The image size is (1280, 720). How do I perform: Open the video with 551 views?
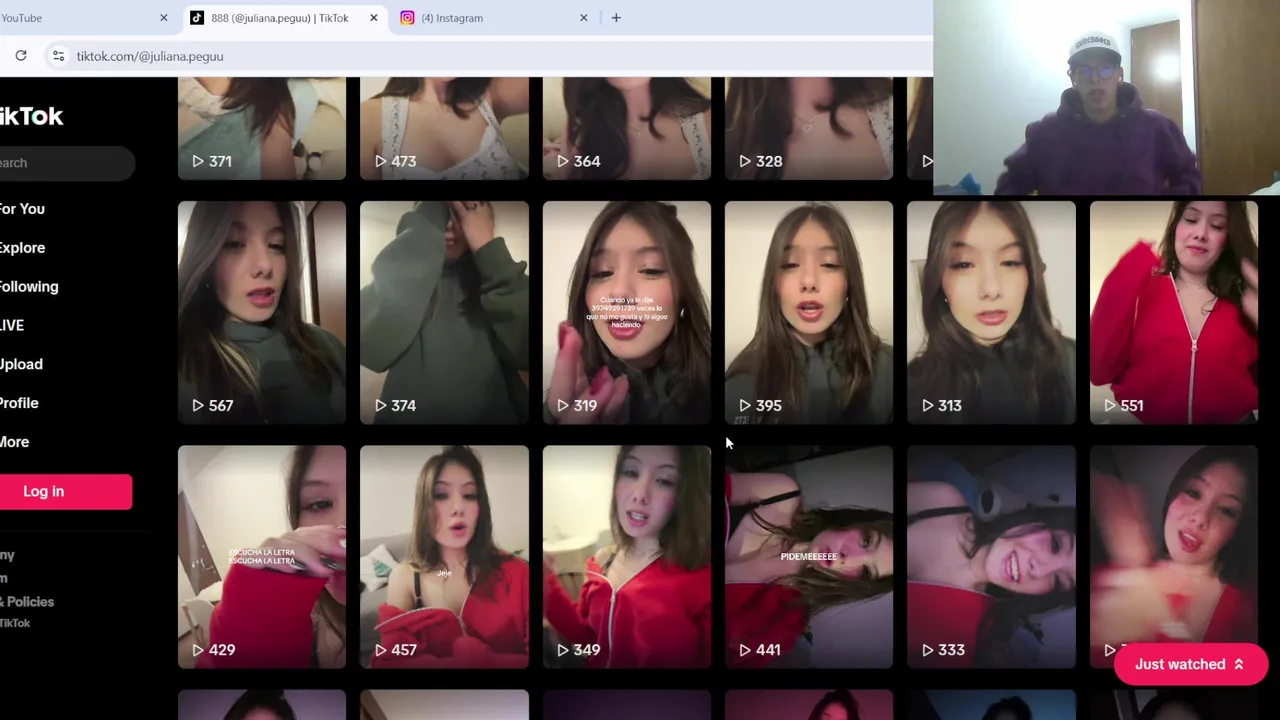click(x=1174, y=313)
